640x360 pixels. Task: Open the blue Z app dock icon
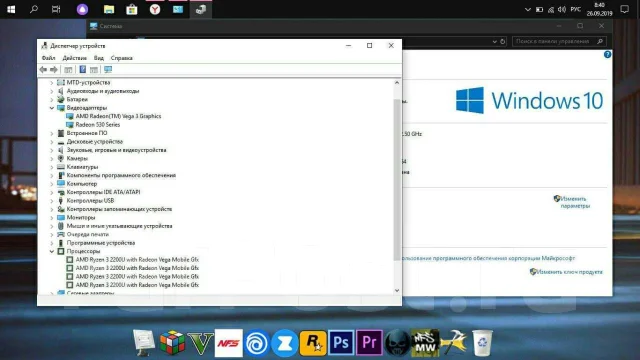(285, 343)
